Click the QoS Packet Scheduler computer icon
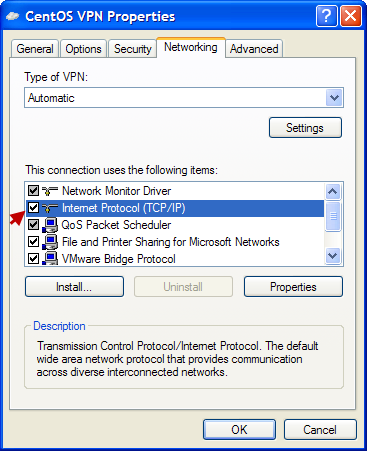This screenshot has height=451, width=367. [50, 225]
